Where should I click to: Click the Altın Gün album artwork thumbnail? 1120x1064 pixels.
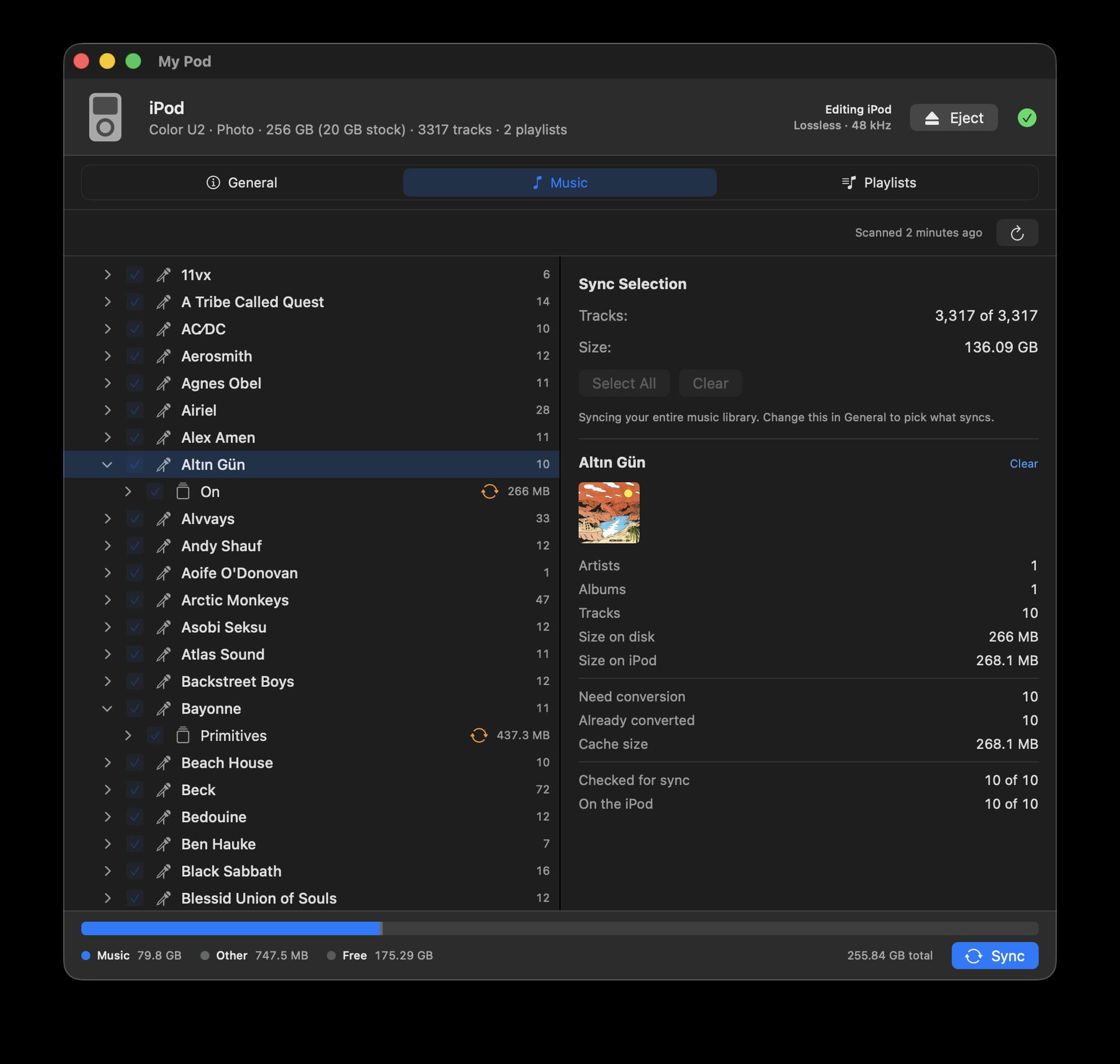[609, 513]
